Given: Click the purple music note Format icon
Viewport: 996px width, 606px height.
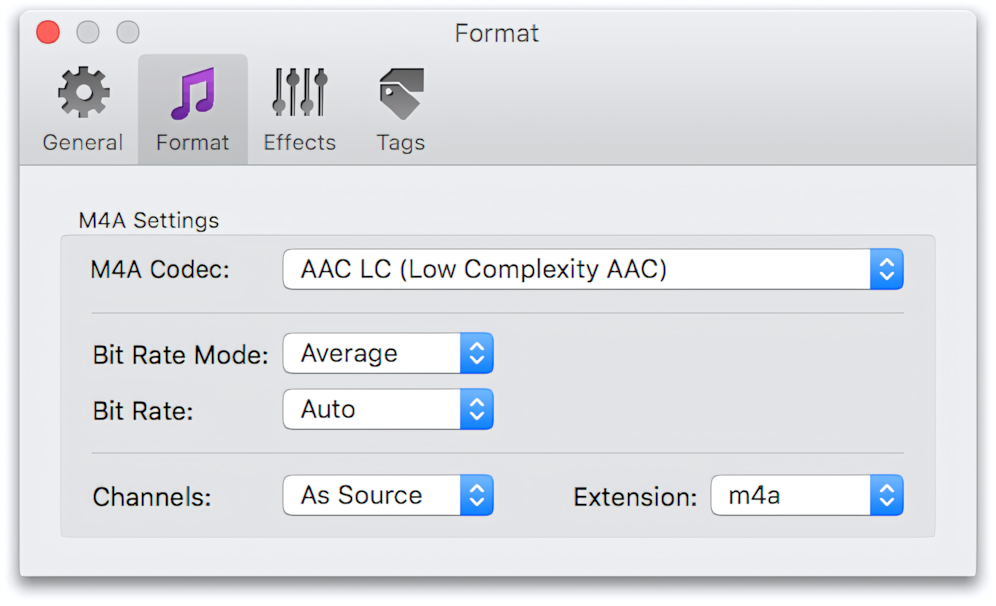Looking at the screenshot, I should [192, 91].
